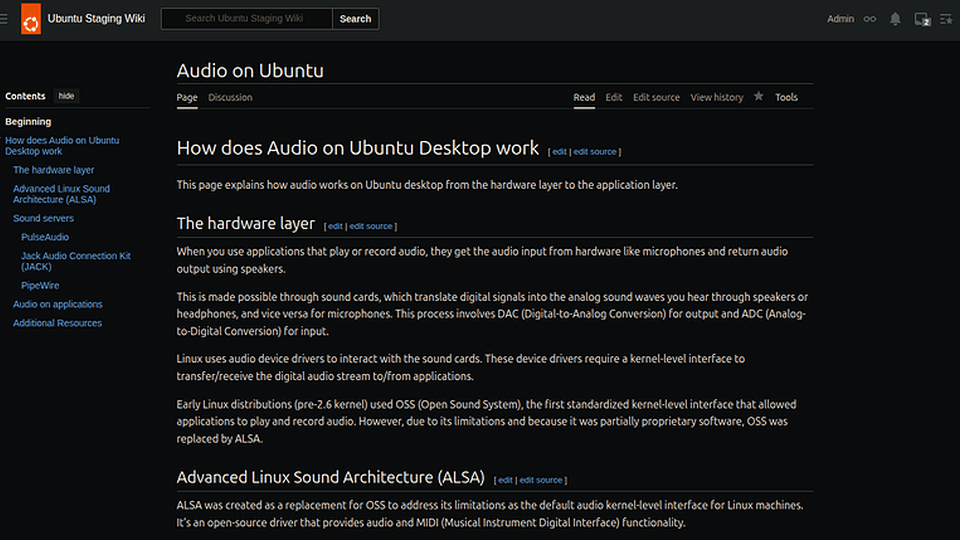Click edit beside The hardware layer heading

click(335, 226)
